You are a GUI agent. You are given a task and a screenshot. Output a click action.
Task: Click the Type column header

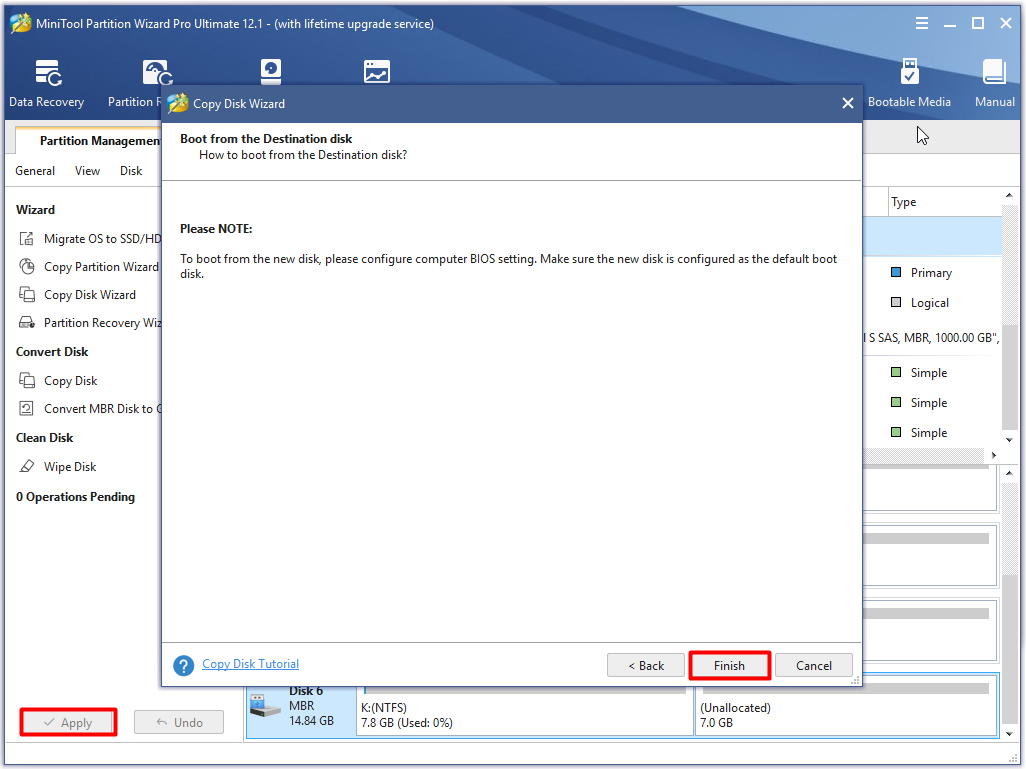tap(946, 202)
